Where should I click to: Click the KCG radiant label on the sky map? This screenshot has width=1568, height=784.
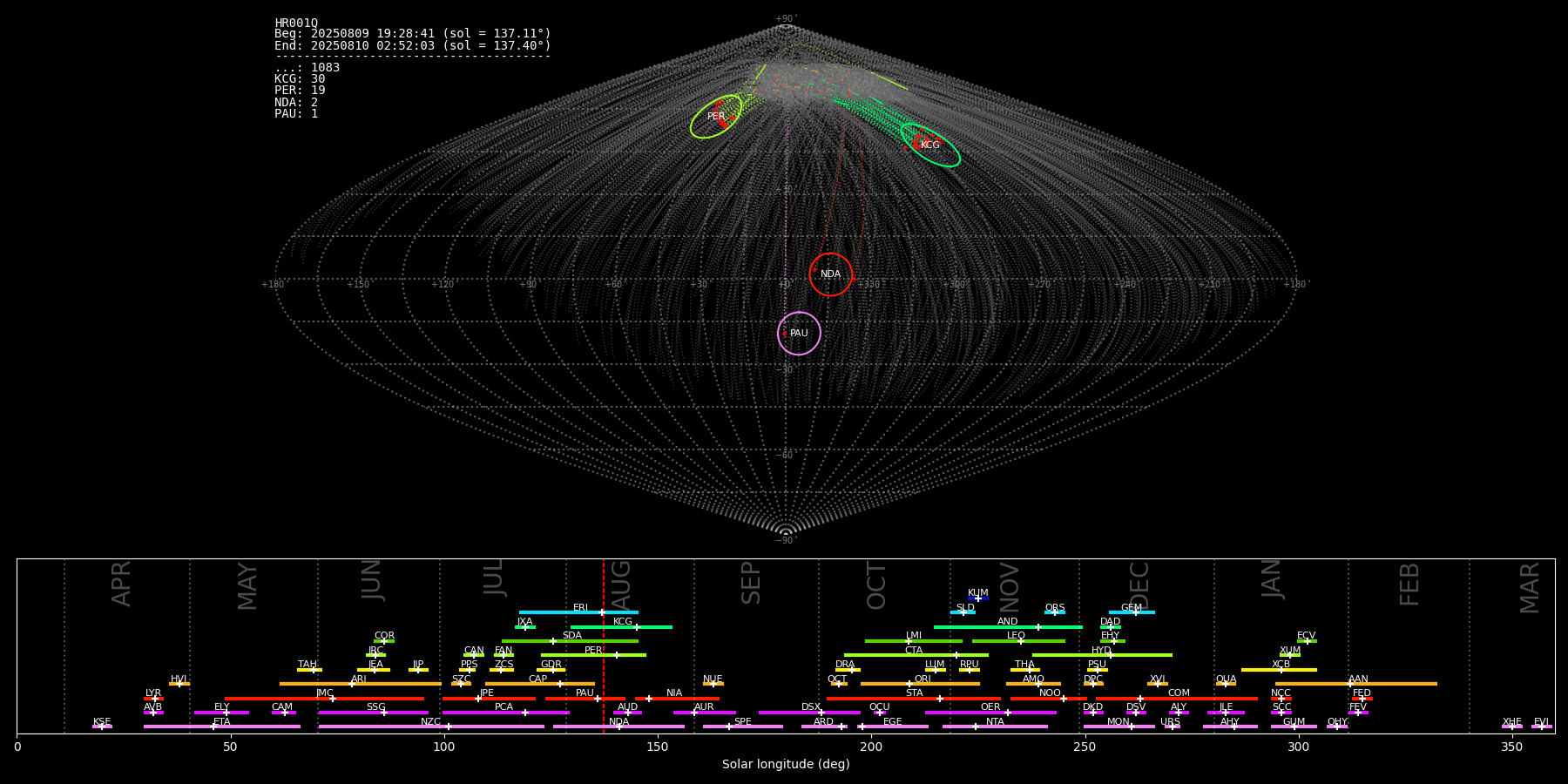click(x=930, y=145)
